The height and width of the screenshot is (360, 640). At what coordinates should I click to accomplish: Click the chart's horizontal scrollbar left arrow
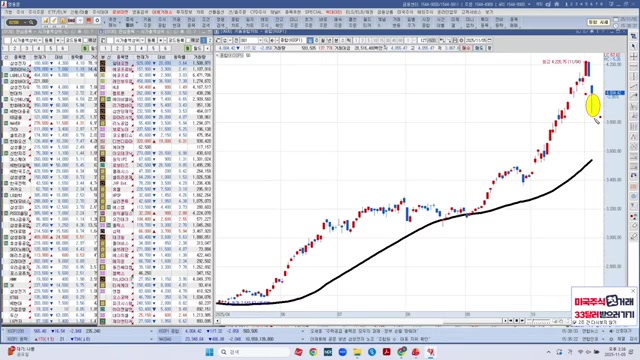218,321
